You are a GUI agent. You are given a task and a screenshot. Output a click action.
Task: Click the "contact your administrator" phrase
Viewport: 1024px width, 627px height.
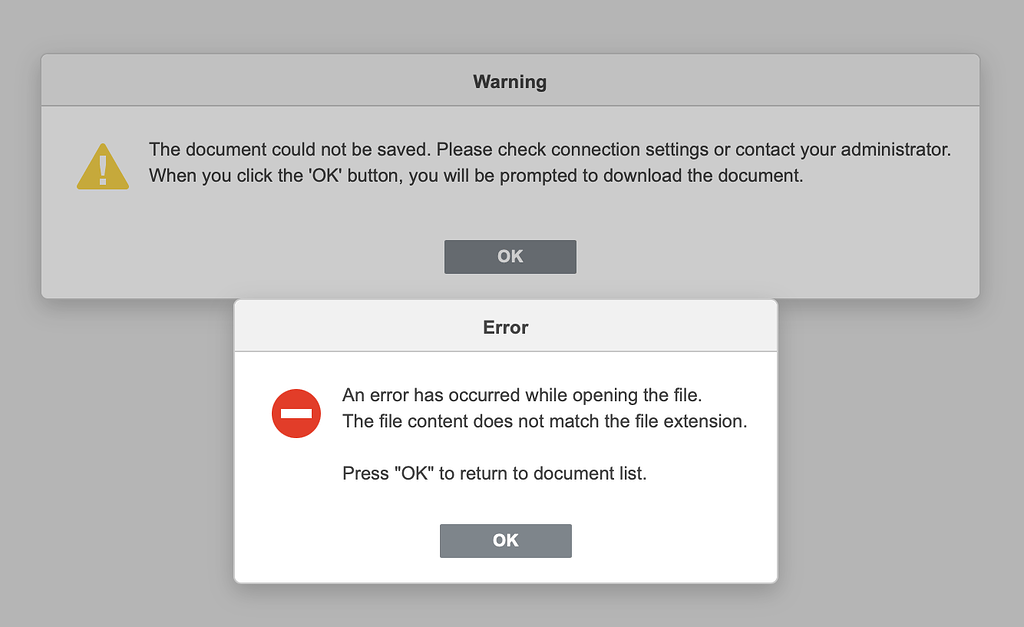(x=842, y=150)
